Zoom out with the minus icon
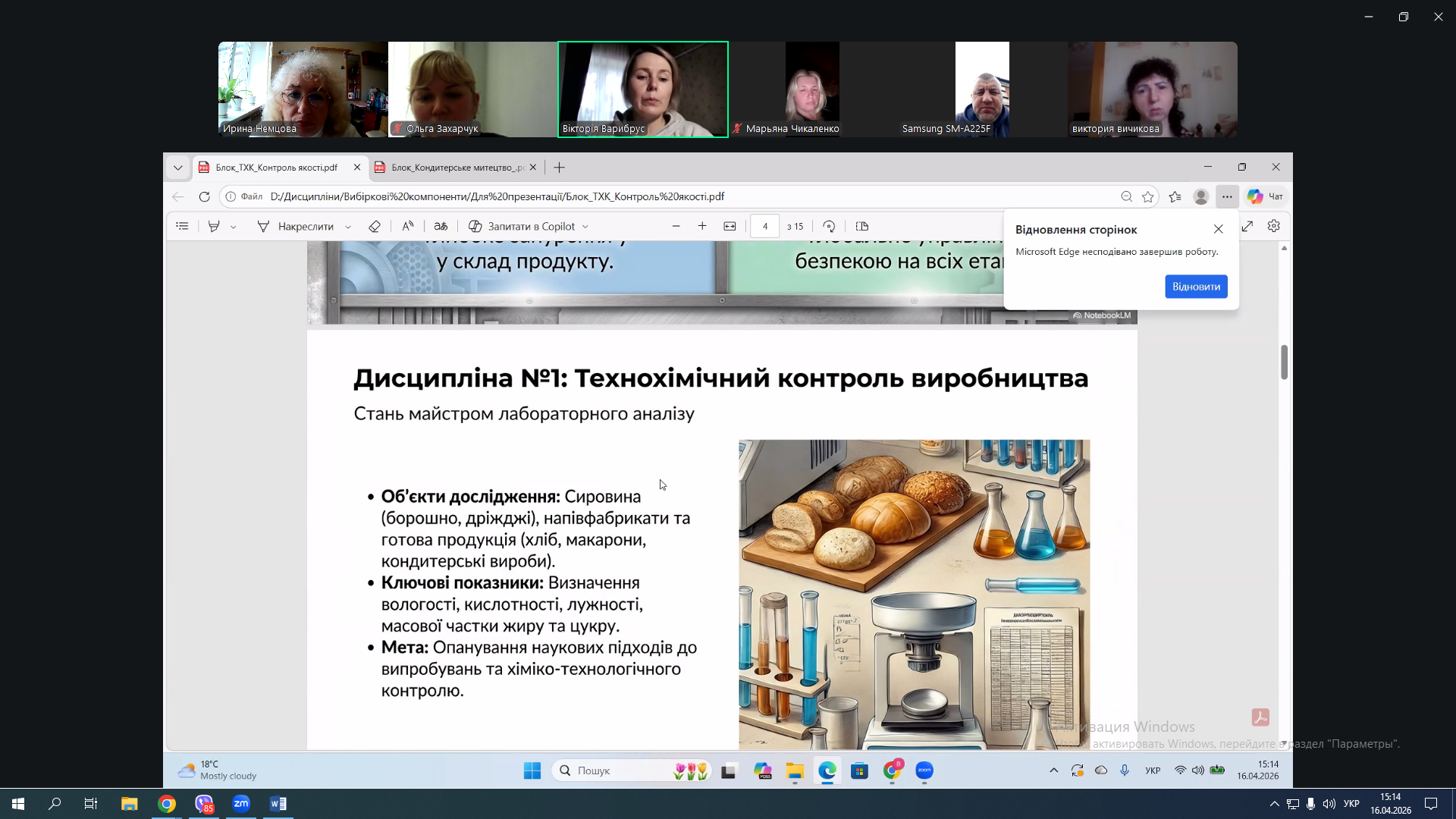Screen dimensions: 1456x819 [676, 226]
